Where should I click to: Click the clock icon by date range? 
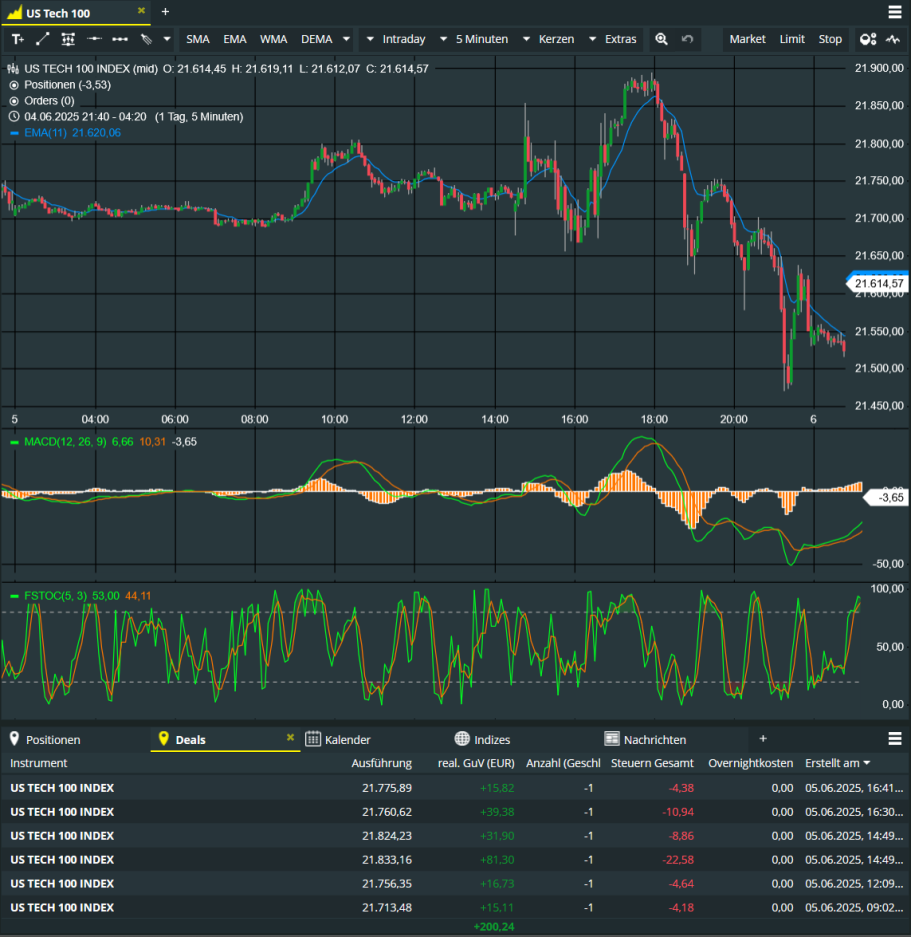pos(14,117)
